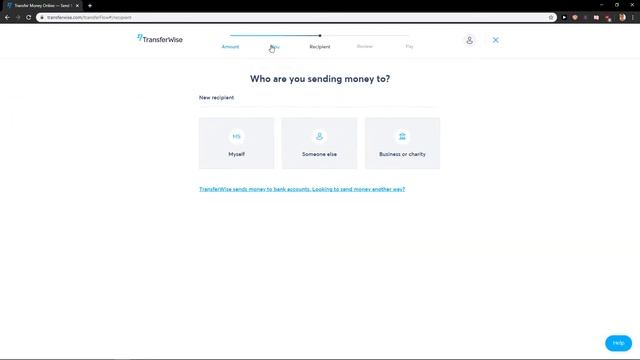Image resolution: width=640 pixels, height=360 pixels.
Task: Minimize the browser window
Action: pos(601,5)
